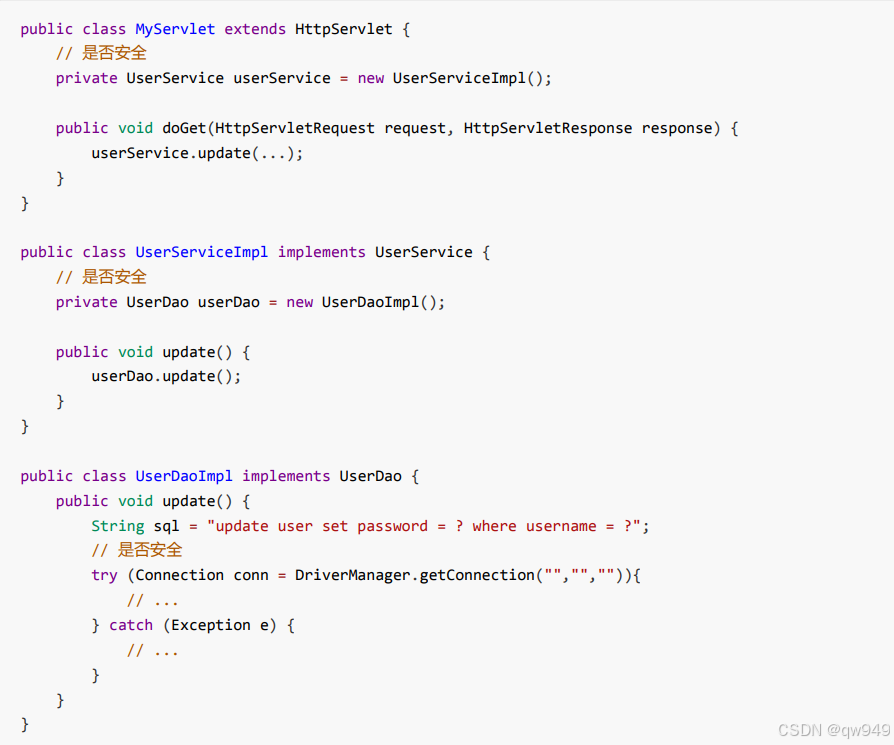Click the HttpServletResponse parameter type
Screen dimensions: 894x745
[548, 128]
